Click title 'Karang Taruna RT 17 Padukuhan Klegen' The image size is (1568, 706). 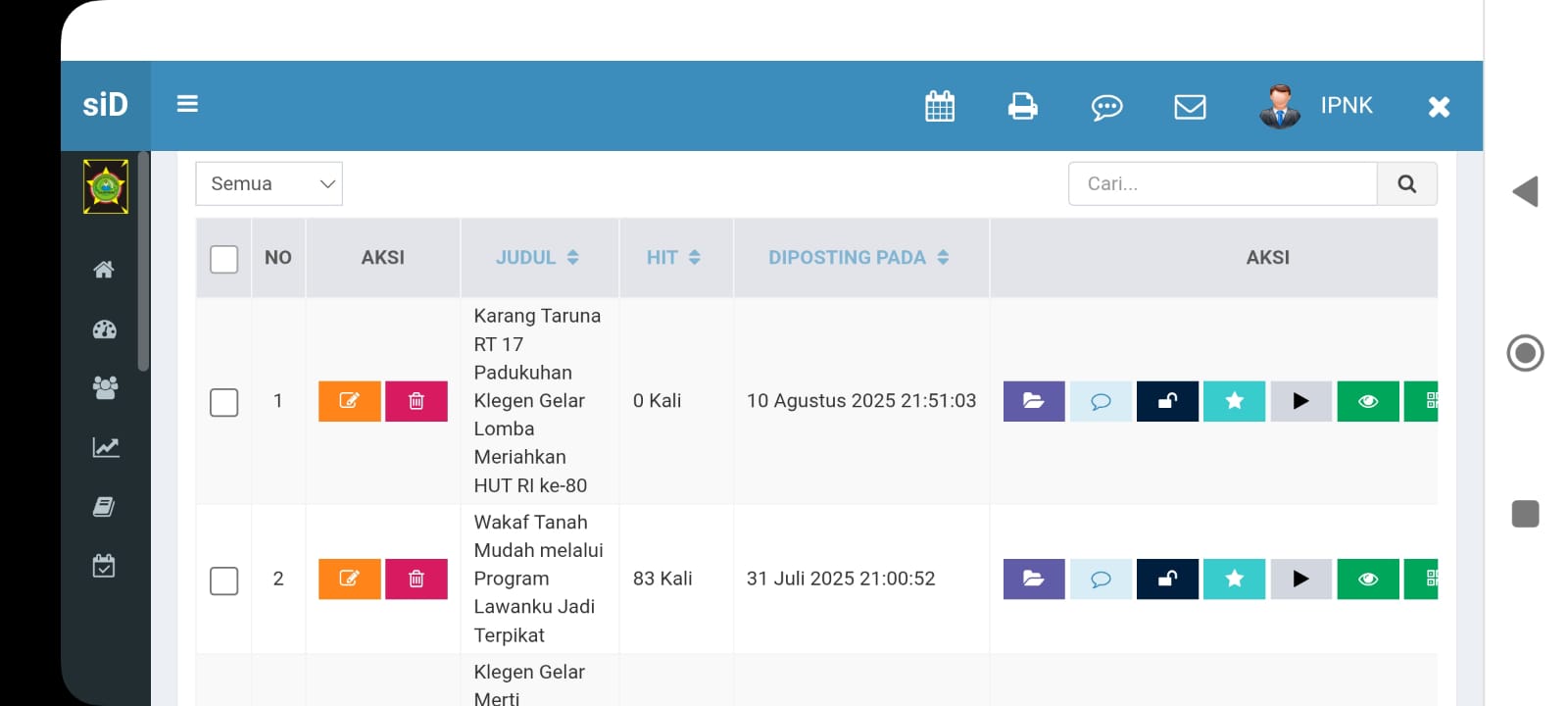537,400
